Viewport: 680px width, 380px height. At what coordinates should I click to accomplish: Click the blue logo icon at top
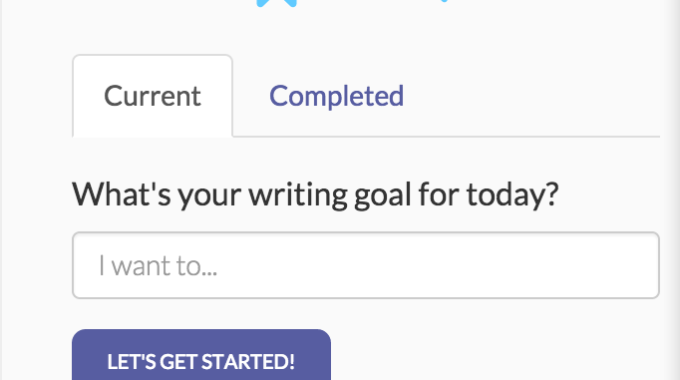pyautogui.click(x=277, y=3)
